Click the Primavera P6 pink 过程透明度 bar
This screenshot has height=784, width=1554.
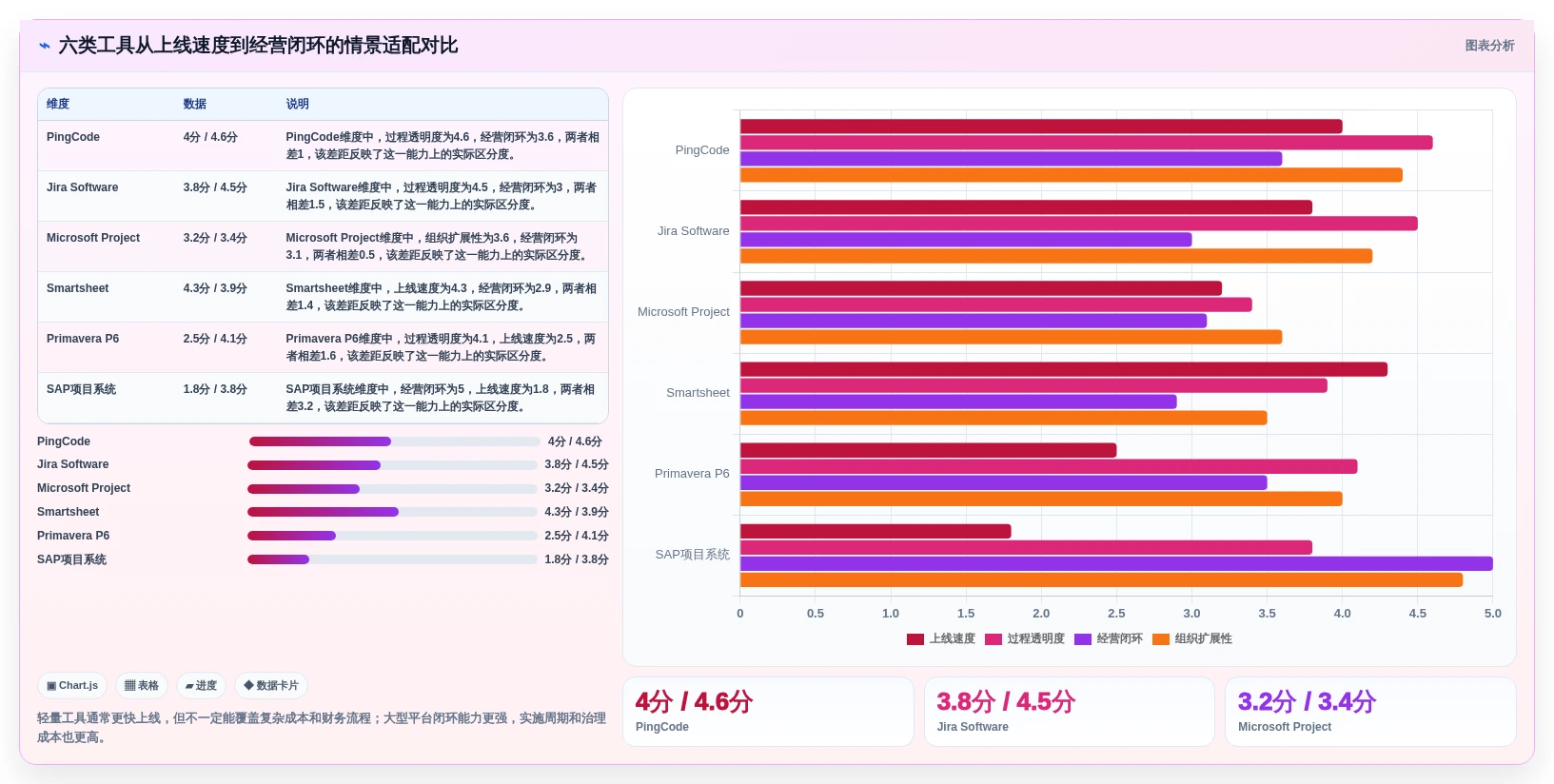[1049, 466]
